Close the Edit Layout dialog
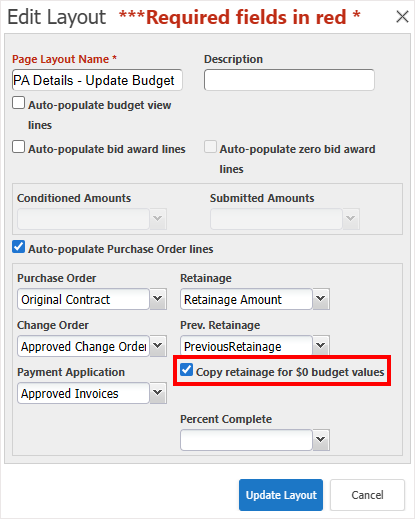415x519 pixels. 402,16
